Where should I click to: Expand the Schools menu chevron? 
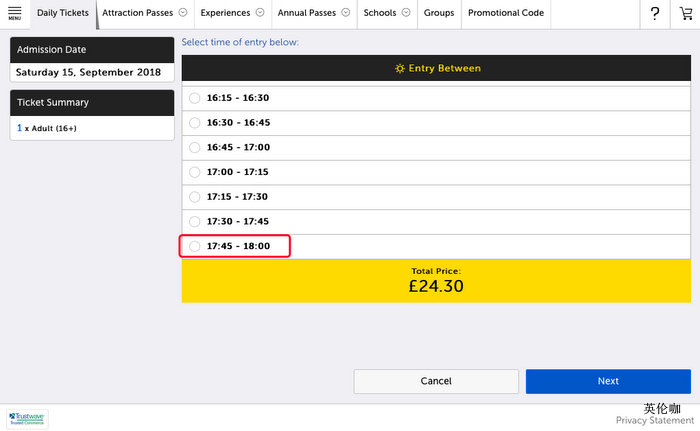(405, 13)
